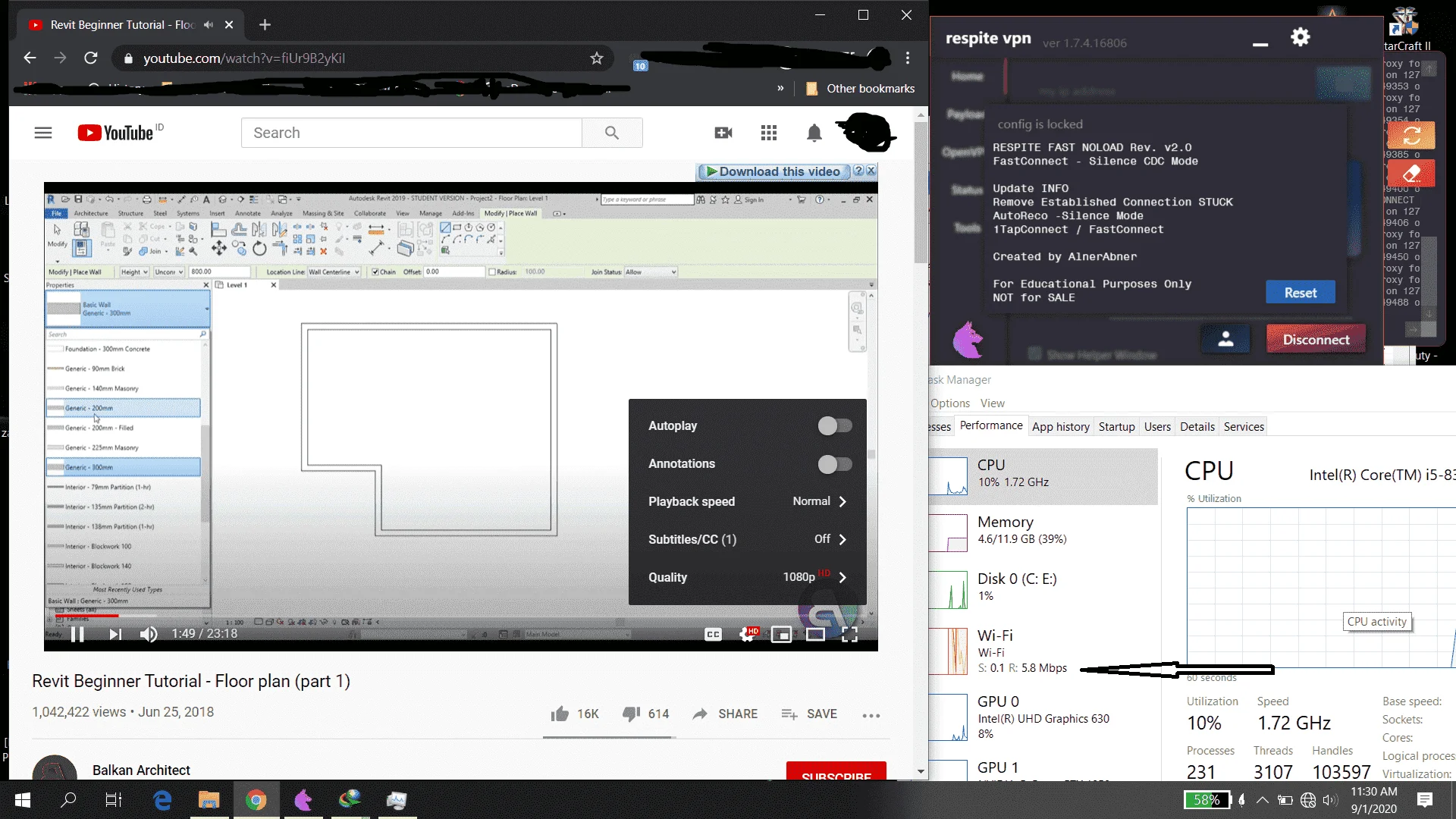Open Balkan Architect channel name
This screenshot has width=1456, height=819.
click(x=141, y=770)
